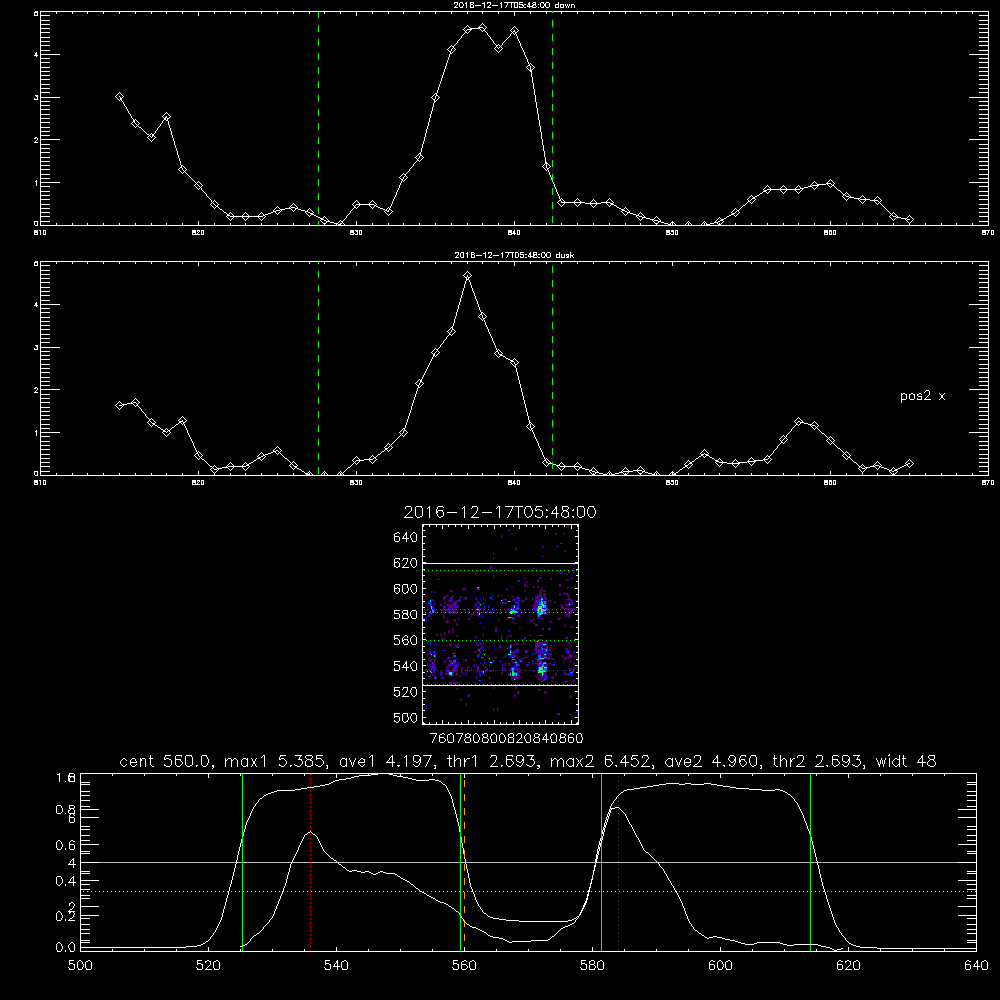
Task: Click bottom plot x-axis label '560'
Action: [464, 966]
